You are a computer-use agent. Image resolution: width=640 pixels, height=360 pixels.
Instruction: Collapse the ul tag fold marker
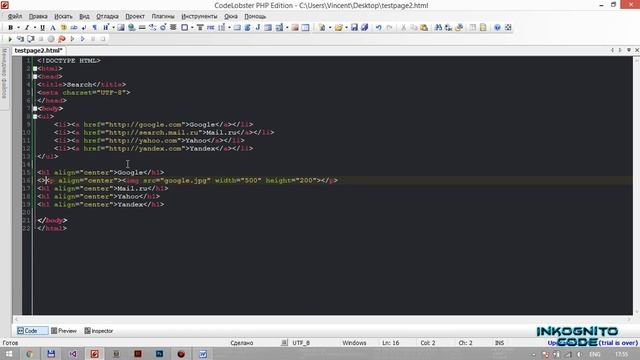(35, 116)
